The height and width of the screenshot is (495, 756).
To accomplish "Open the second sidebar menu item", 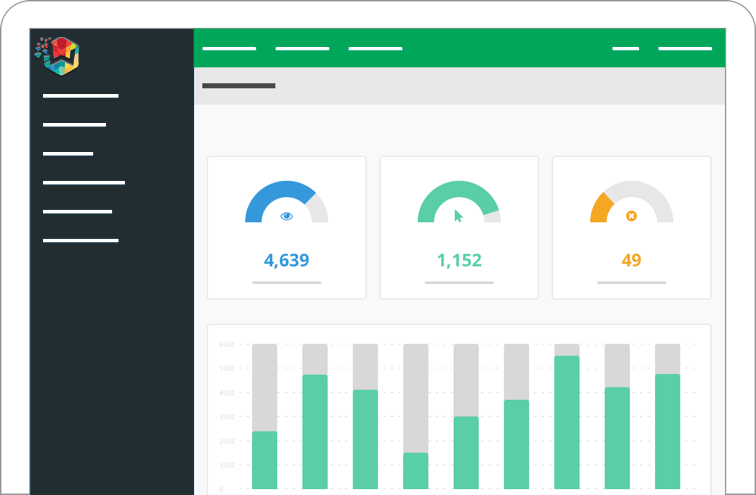I will click(x=74, y=125).
